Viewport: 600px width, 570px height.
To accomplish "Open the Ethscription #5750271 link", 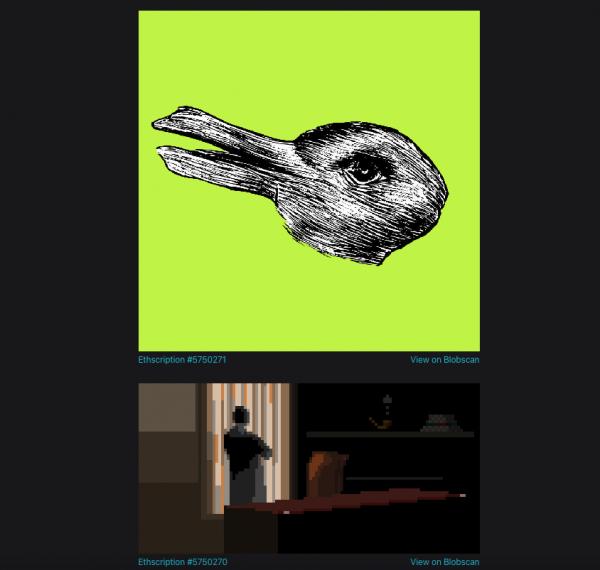I will click(175, 359).
